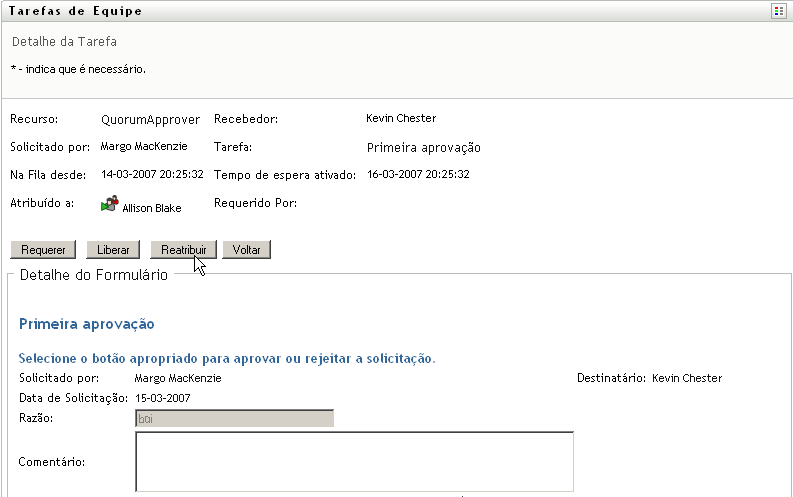The image size is (793, 497).
Task: Click the Detalhe da Tarefa heading
Action: tap(64, 41)
